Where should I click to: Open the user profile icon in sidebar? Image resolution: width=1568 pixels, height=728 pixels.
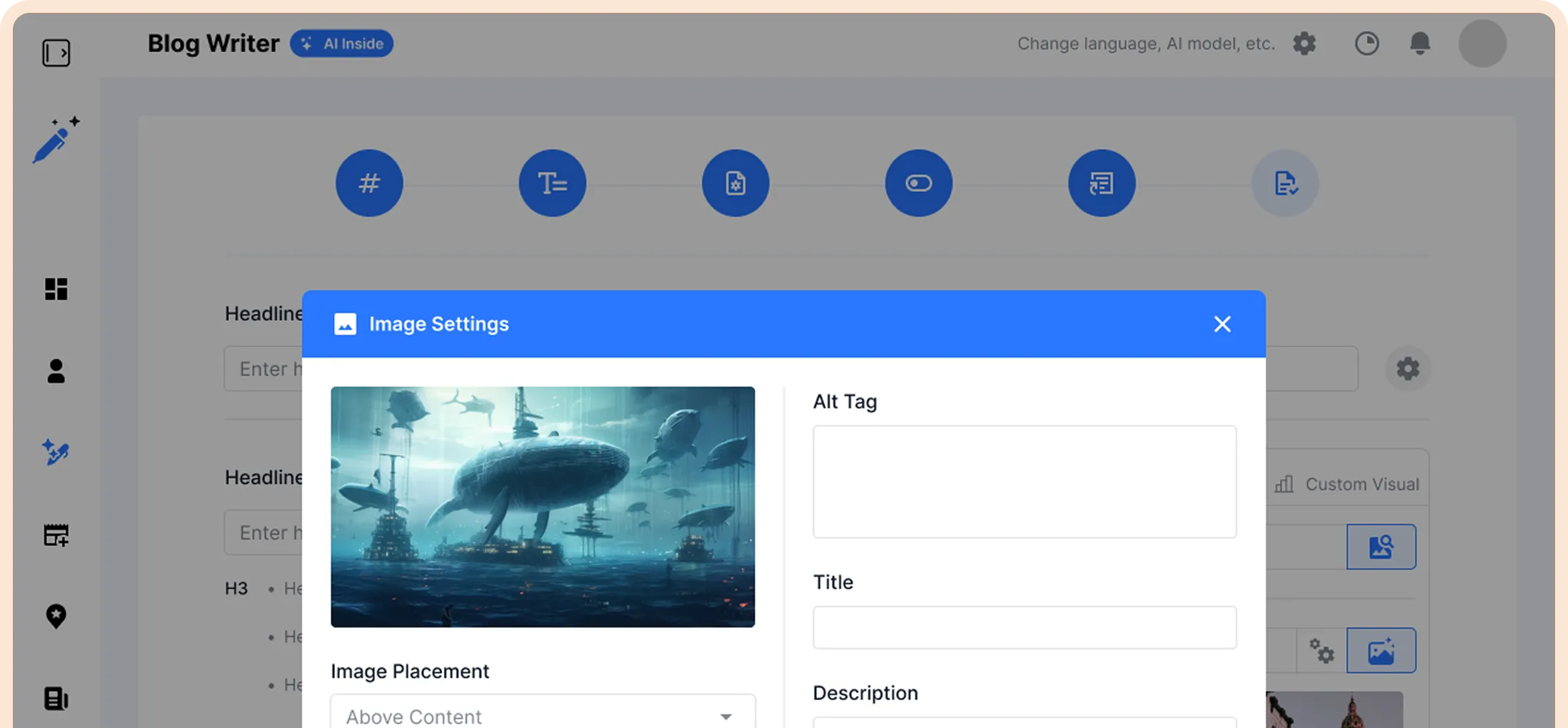pyautogui.click(x=56, y=371)
